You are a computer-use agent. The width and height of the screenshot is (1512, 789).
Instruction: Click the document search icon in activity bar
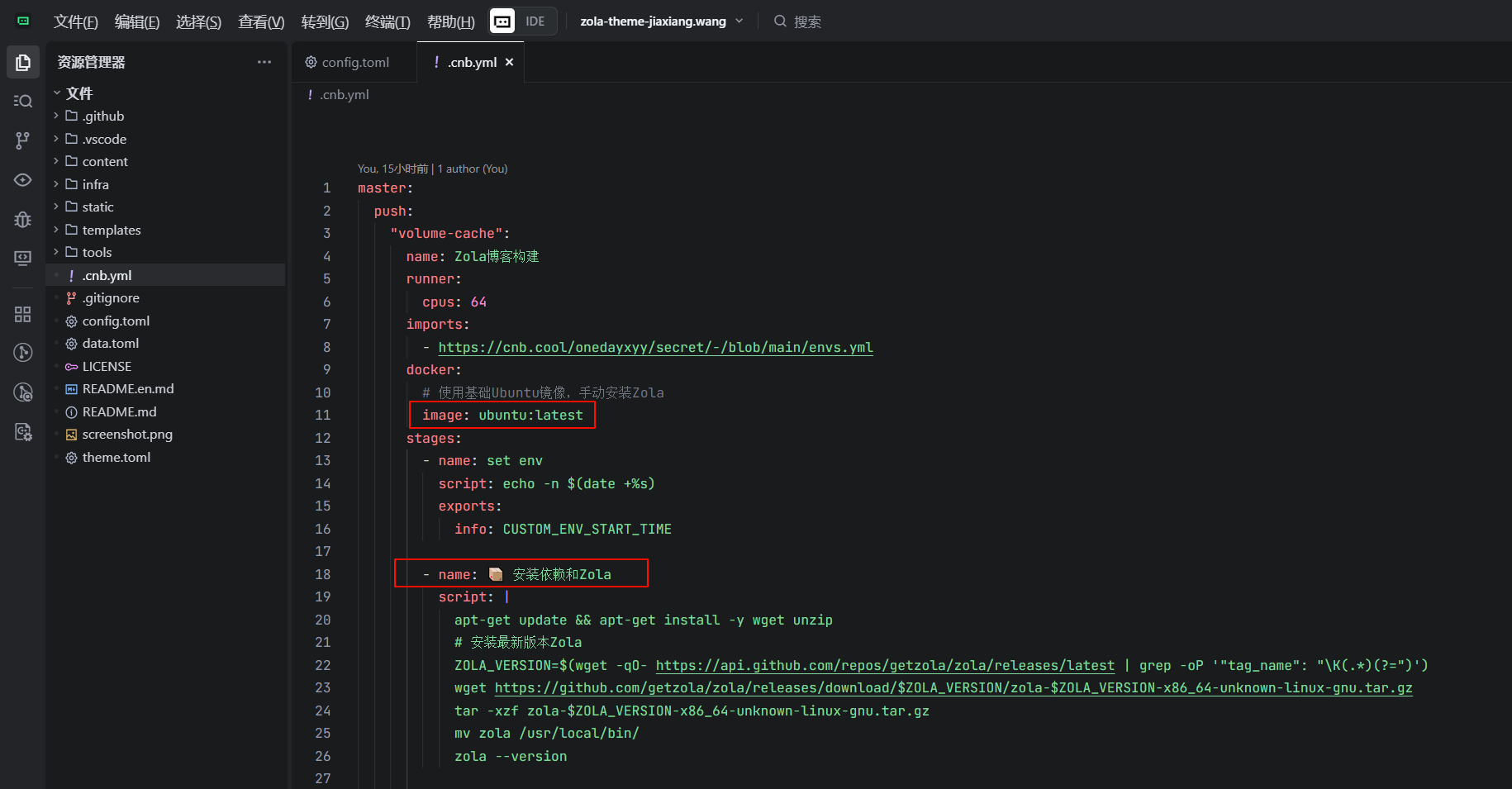tap(23, 392)
